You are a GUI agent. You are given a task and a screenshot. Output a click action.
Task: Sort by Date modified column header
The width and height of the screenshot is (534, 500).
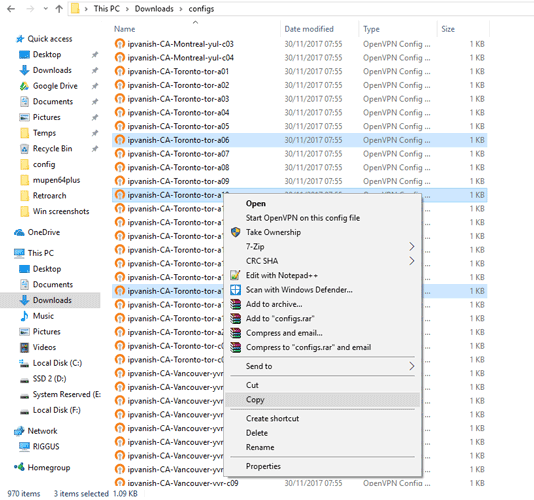click(309, 29)
